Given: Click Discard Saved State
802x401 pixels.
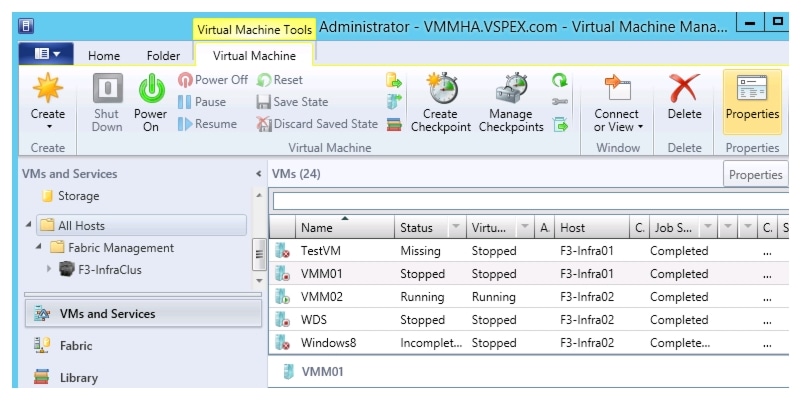Looking at the screenshot, I should click(x=317, y=124).
